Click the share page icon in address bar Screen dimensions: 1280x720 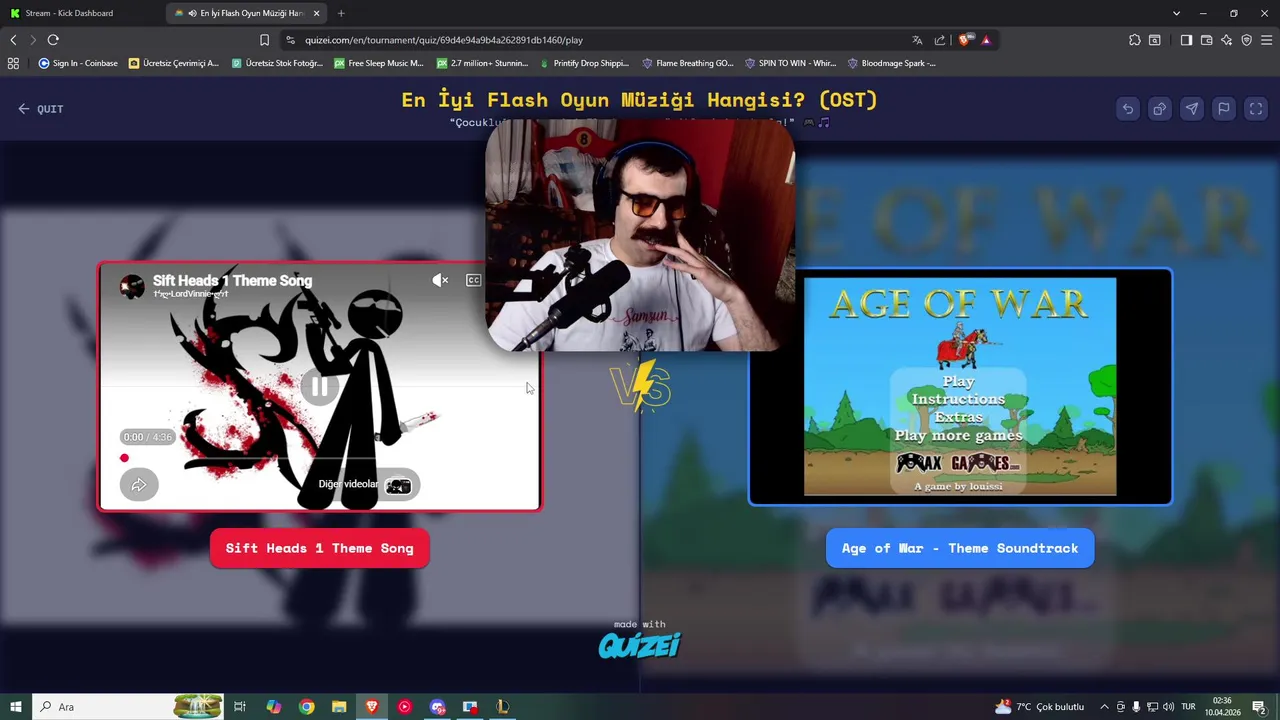940,40
